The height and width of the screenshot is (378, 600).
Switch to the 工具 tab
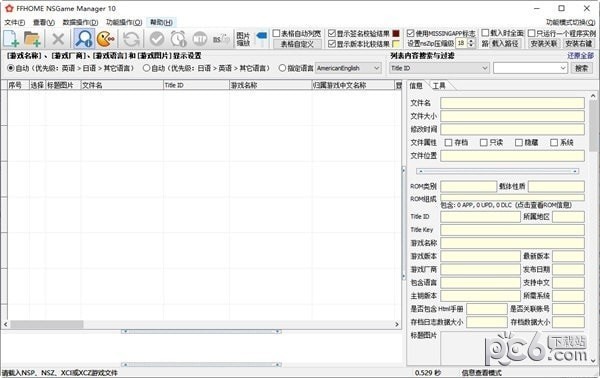439,85
